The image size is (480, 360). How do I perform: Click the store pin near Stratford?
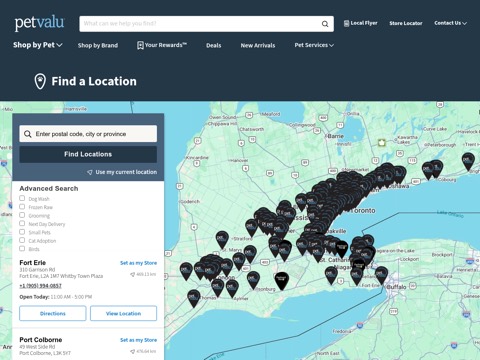coord(222,239)
